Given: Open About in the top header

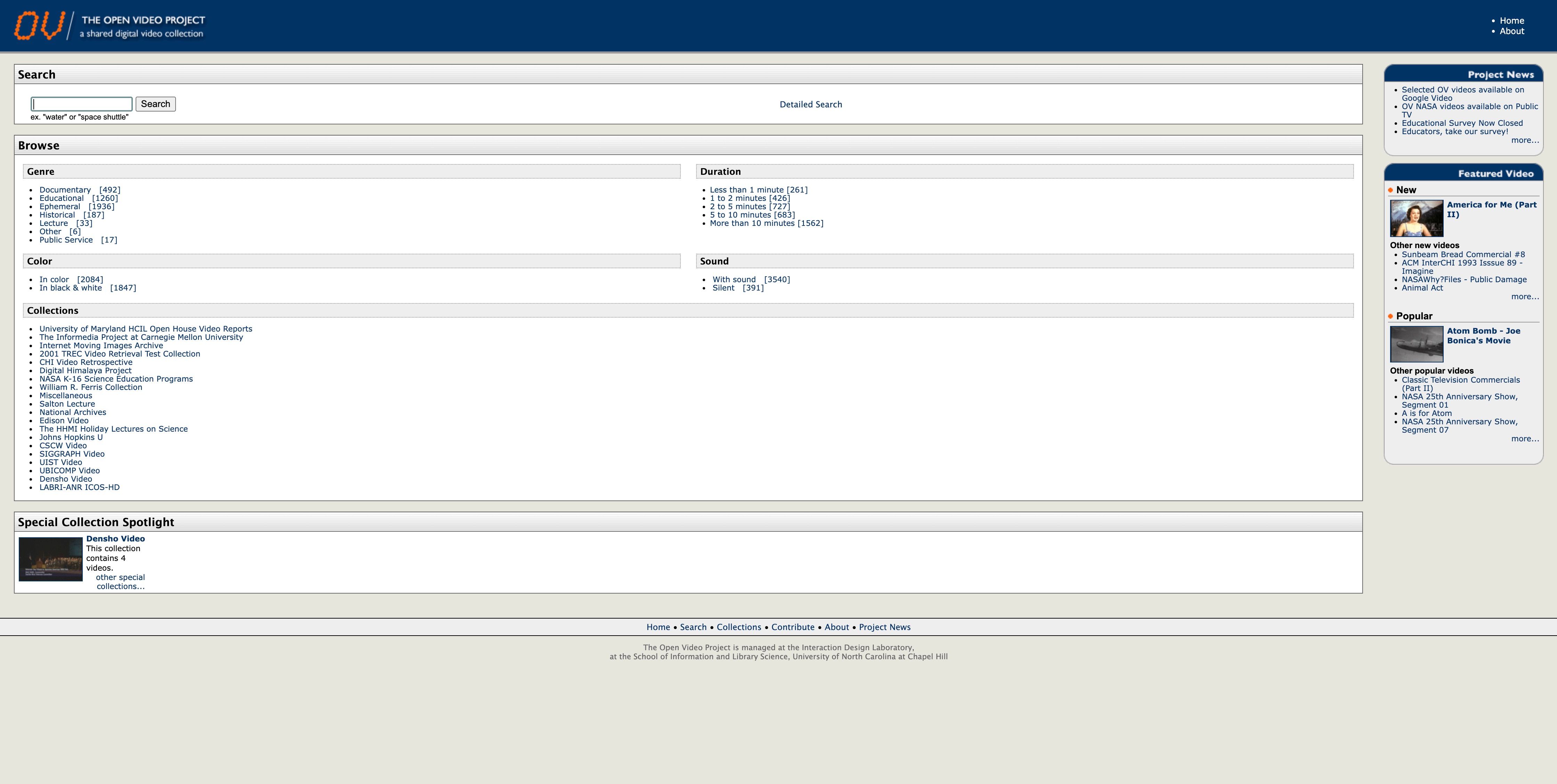Looking at the screenshot, I should click(x=1511, y=31).
